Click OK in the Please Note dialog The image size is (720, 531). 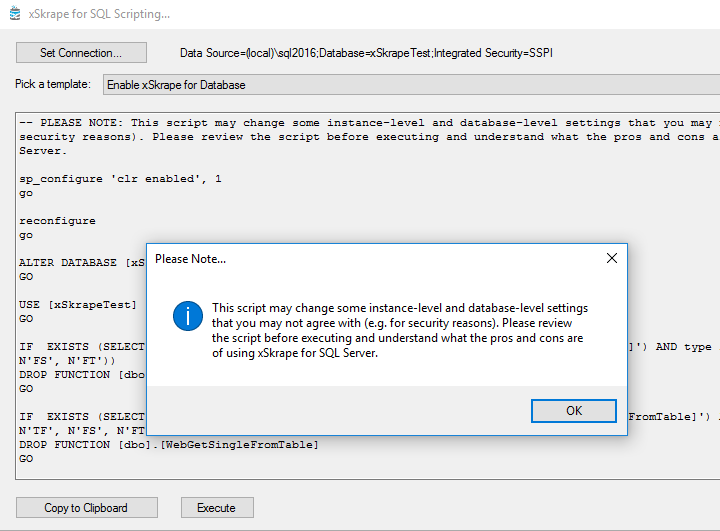pos(574,411)
